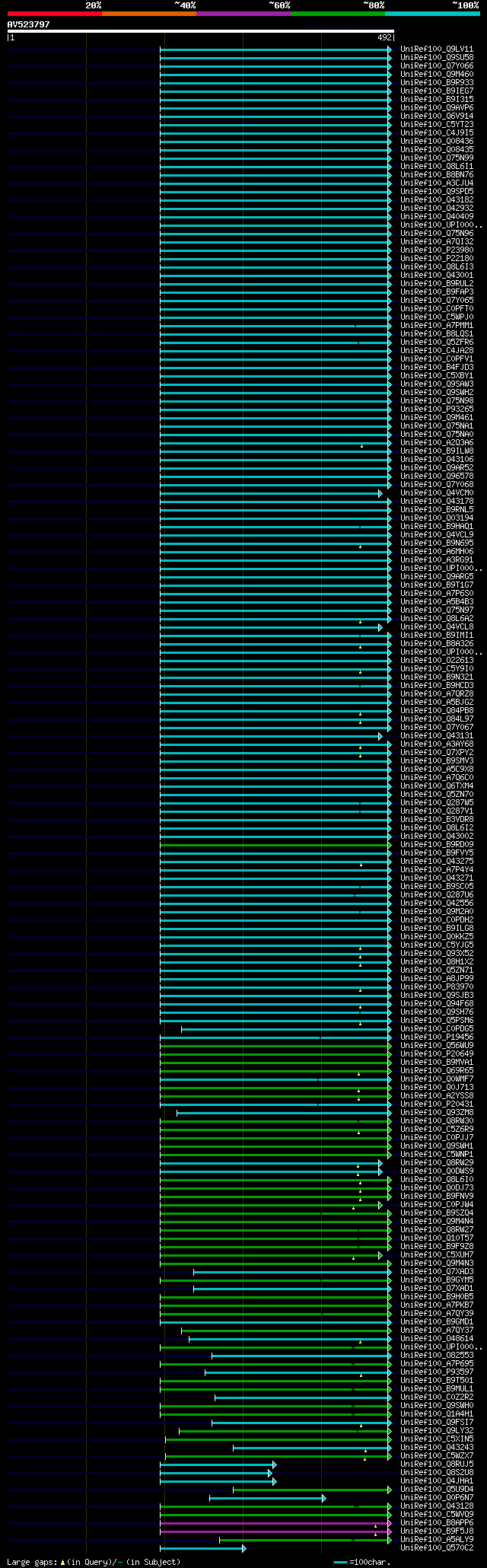Open hit UniRef100_C4J9I5

tap(437, 133)
